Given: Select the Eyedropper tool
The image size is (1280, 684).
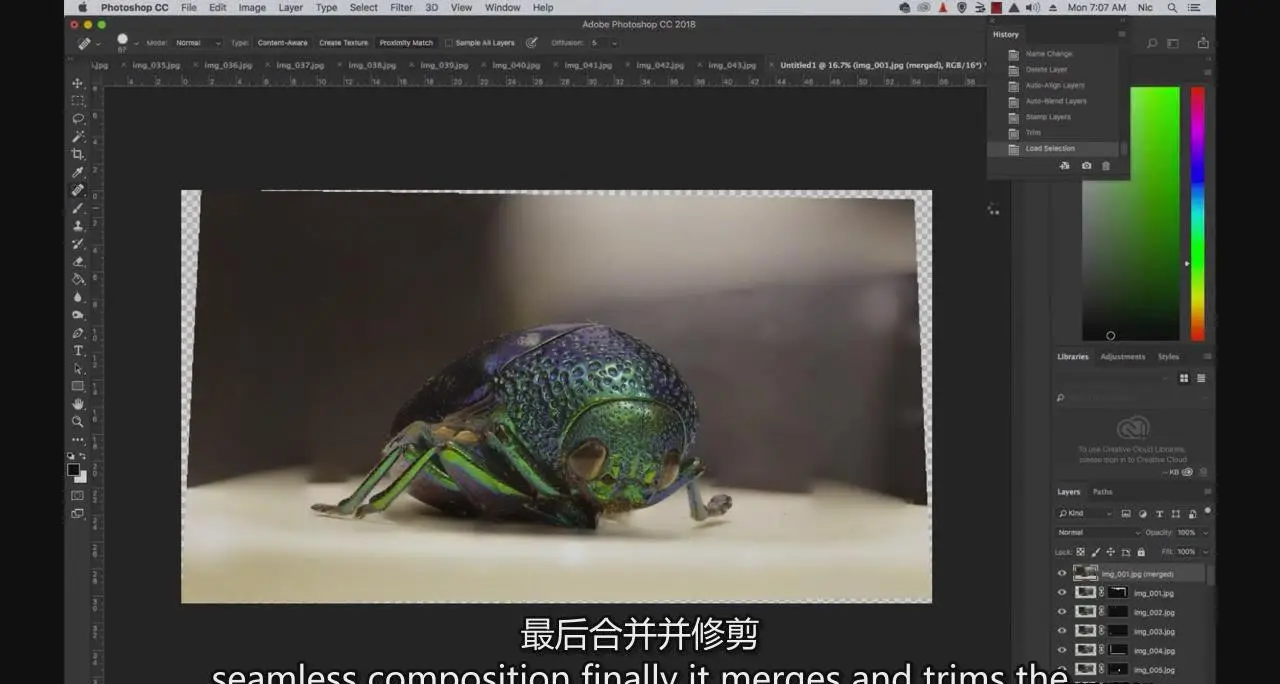Looking at the screenshot, I should click(78, 172).
